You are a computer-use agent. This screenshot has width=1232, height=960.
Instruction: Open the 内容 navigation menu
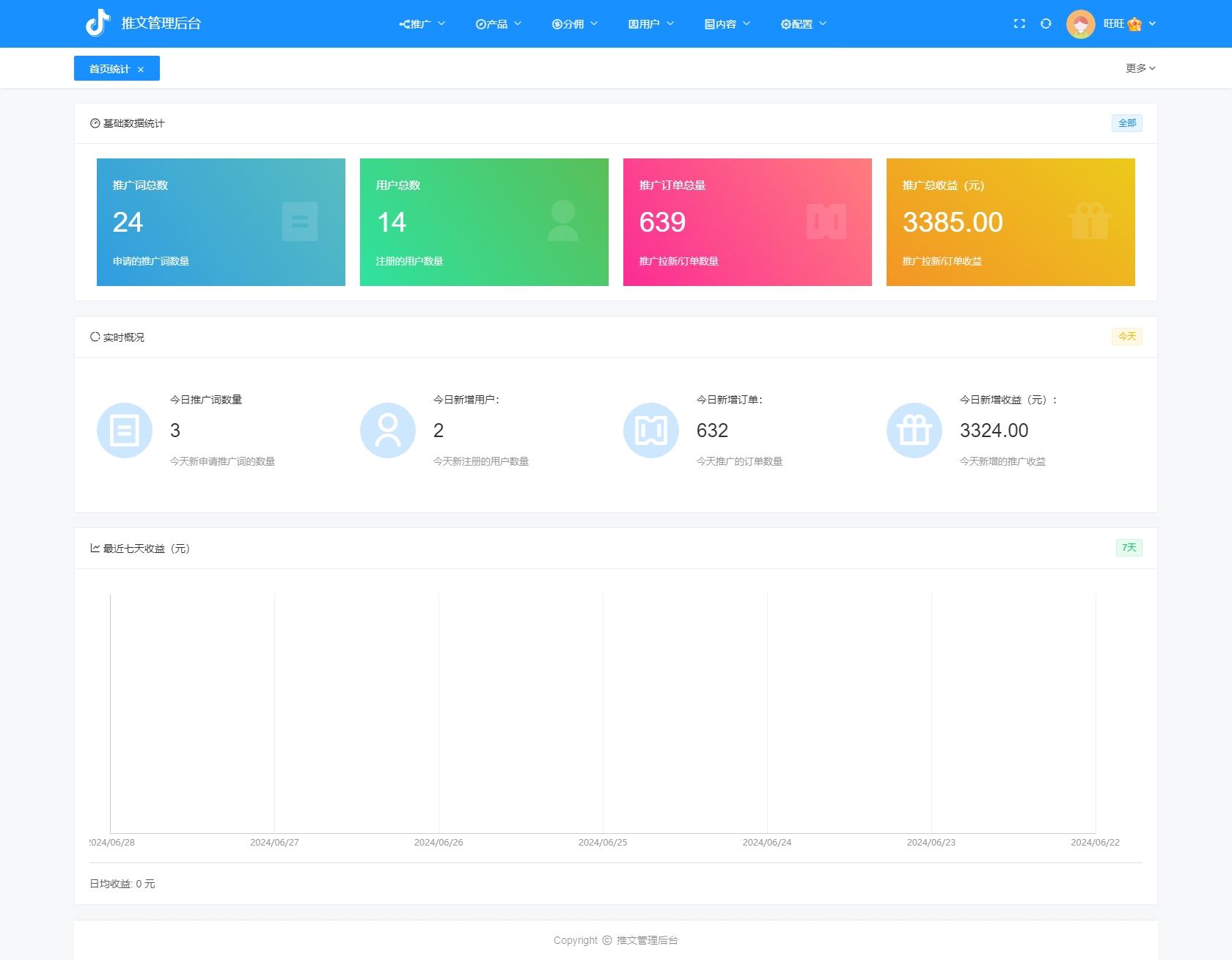pyautogui.click(x=727, y=24)
